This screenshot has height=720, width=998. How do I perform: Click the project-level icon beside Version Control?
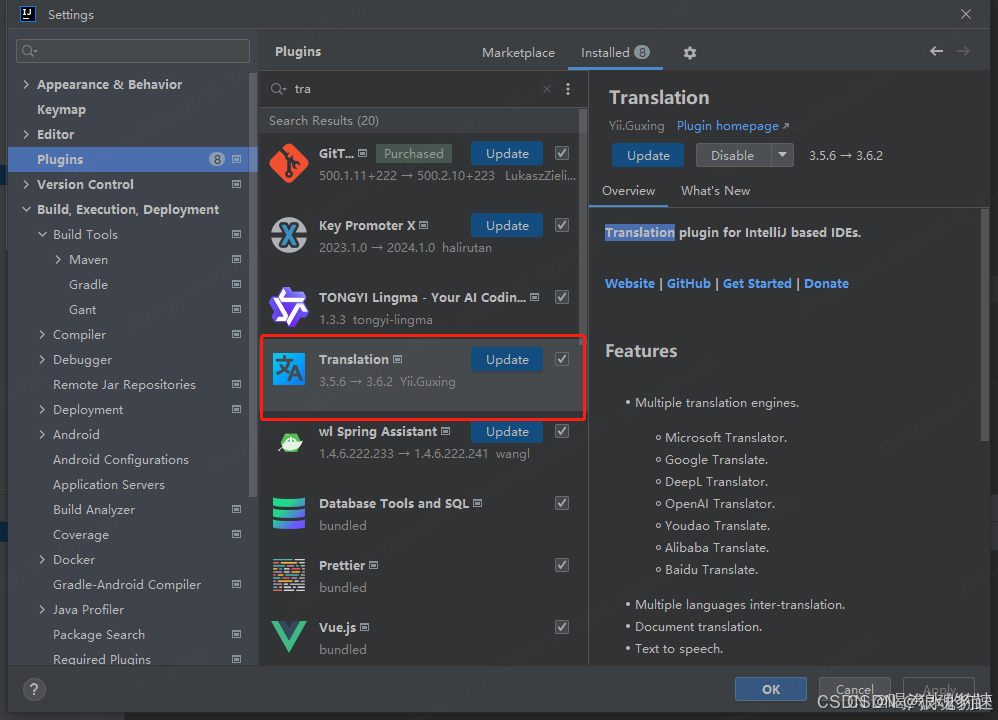point(237,185)
